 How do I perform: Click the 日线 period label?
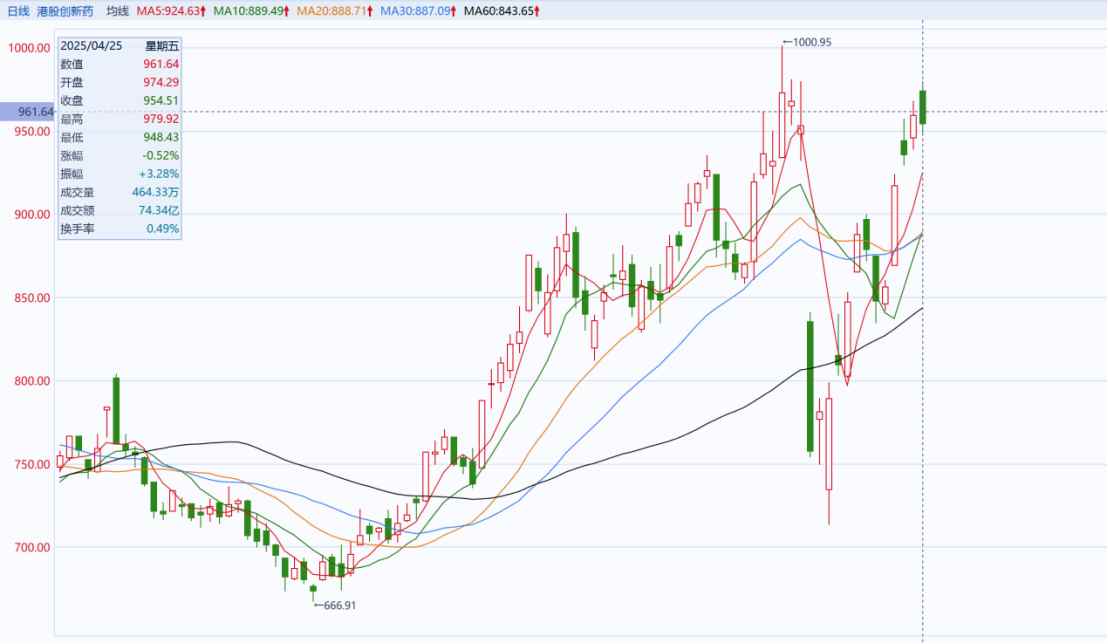click(18, 11)
